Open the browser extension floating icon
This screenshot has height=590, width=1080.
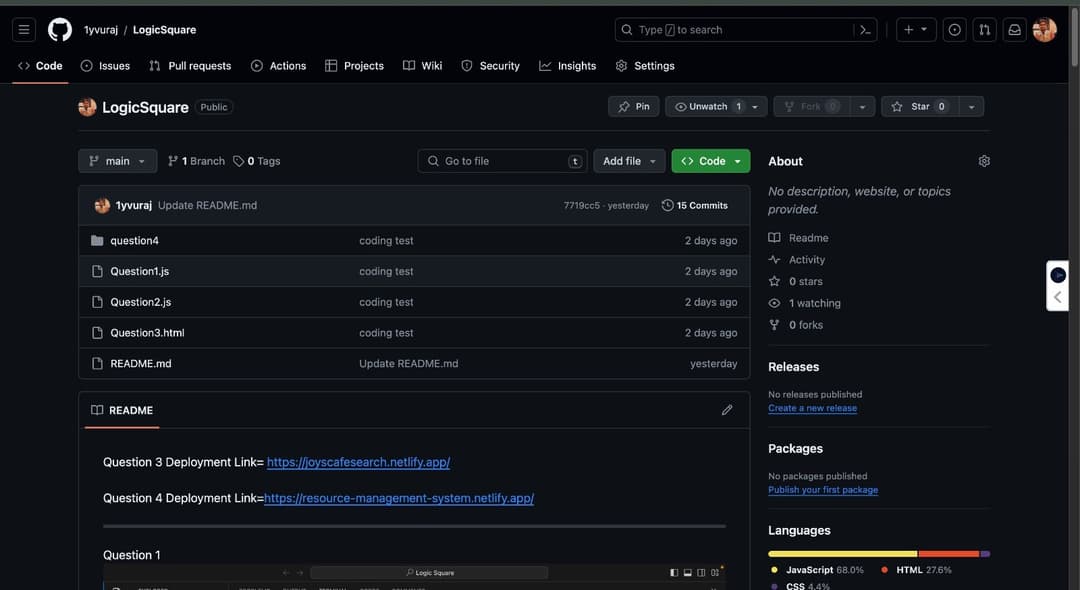[1058, 275]
